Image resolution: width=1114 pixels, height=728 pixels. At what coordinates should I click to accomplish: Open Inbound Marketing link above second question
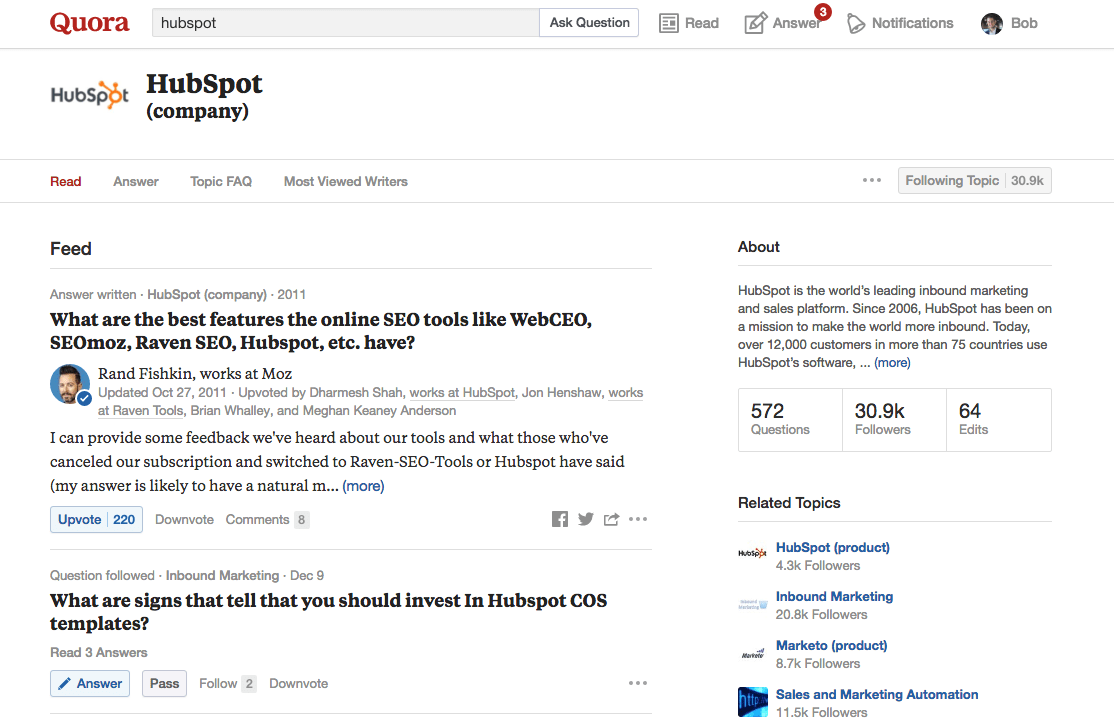tap(222, 575)
